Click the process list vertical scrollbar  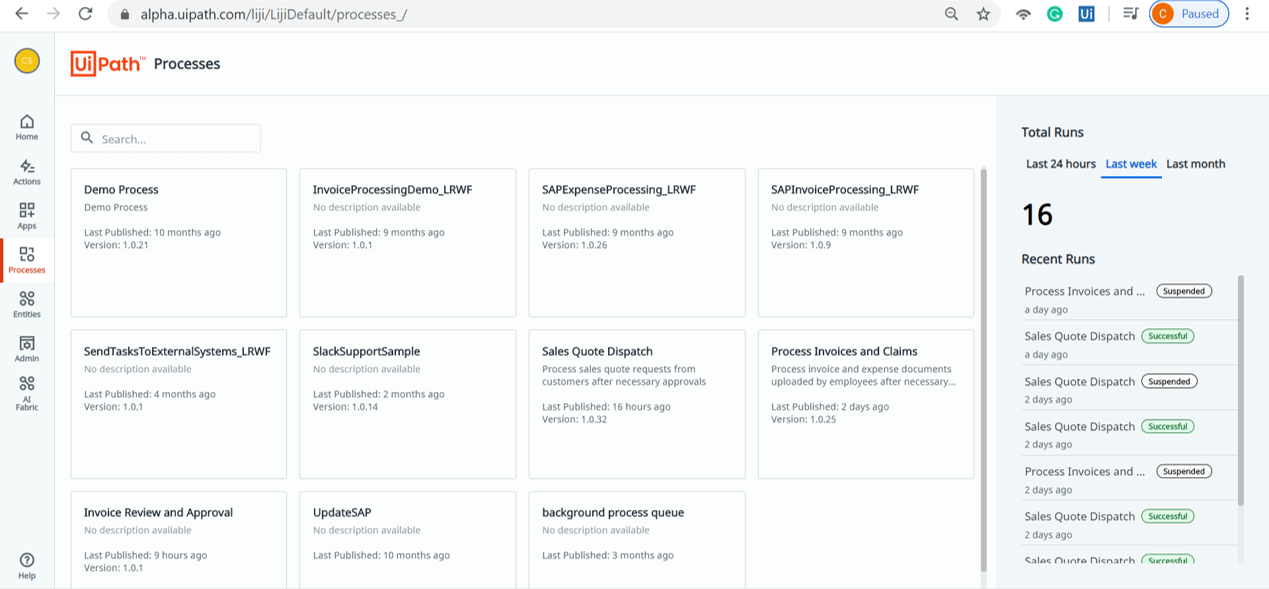[984, 370]
